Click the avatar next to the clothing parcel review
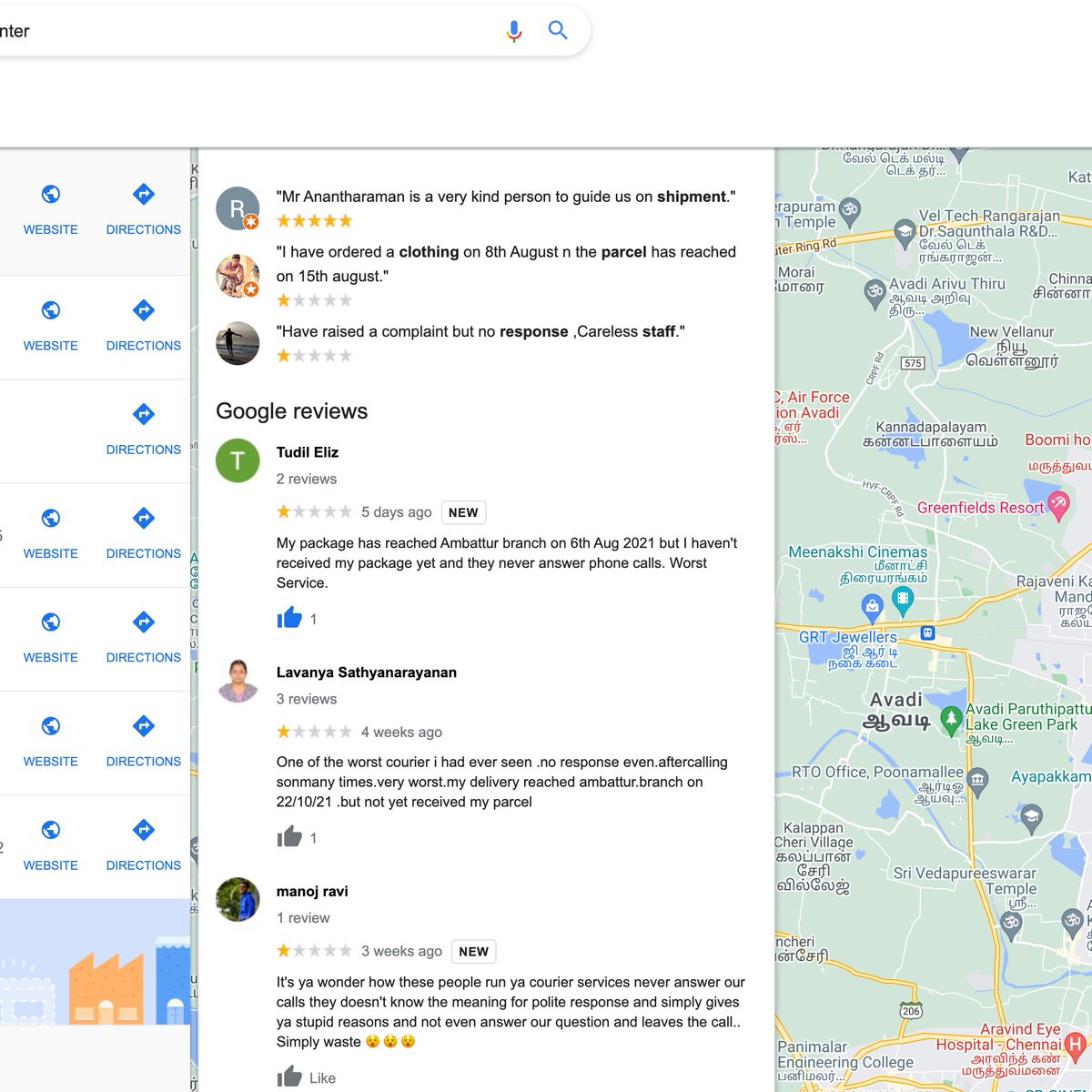 pos(238,276)
